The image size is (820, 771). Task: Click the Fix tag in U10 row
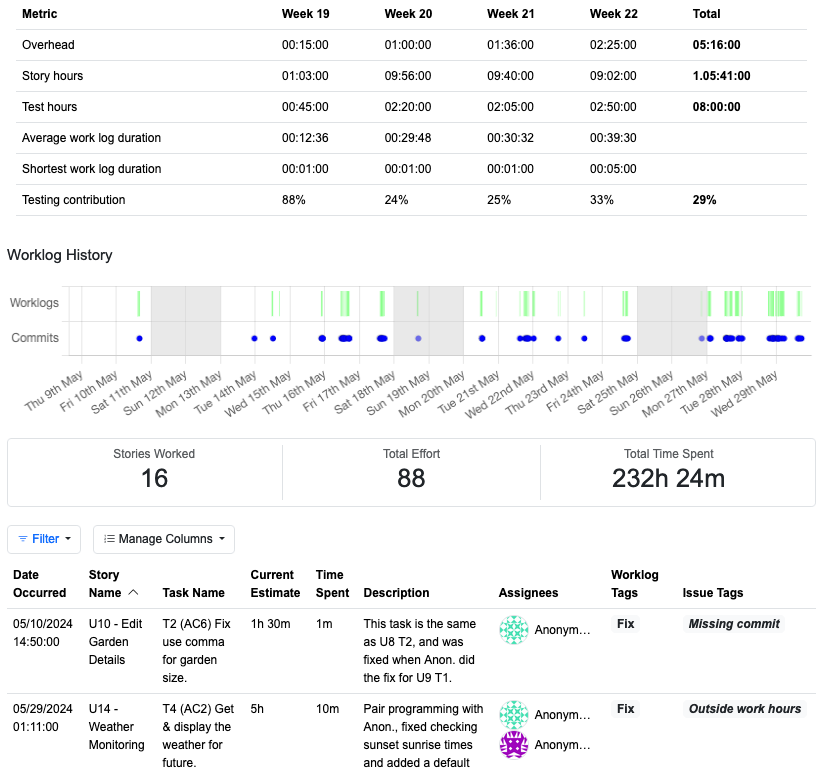coord(625,624)
